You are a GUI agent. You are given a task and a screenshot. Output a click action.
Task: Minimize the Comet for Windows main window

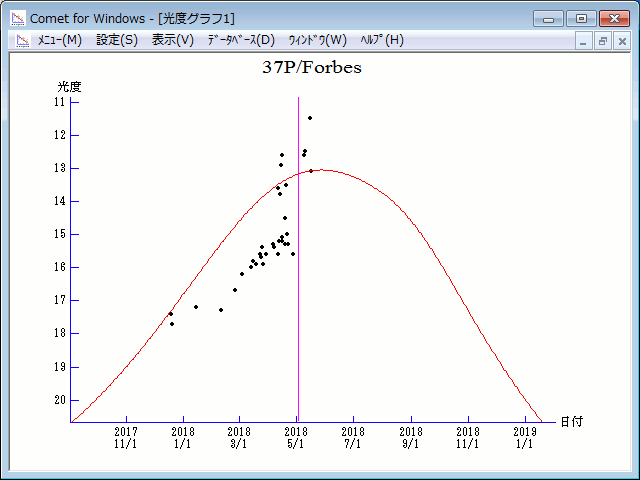[548, 18]
